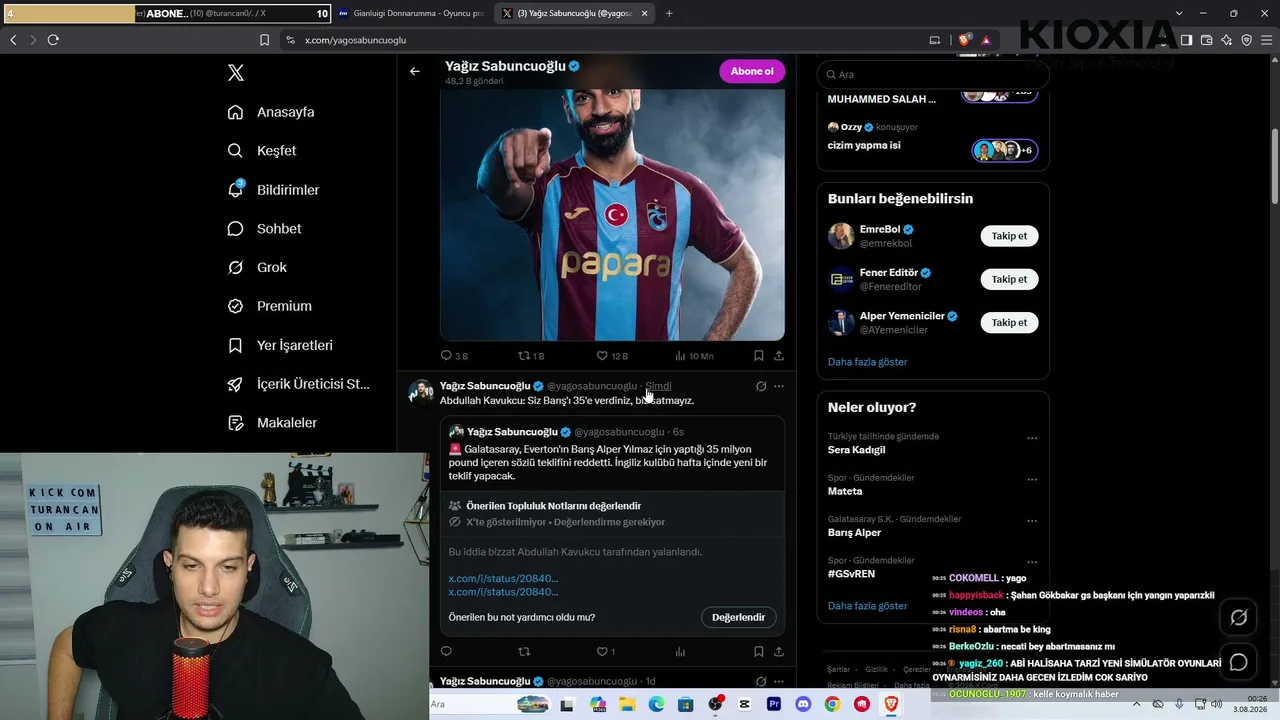
Task: Open more menu on Abdullah Kavukcu post
Action: pyautogui.click(x=779, y=386)
